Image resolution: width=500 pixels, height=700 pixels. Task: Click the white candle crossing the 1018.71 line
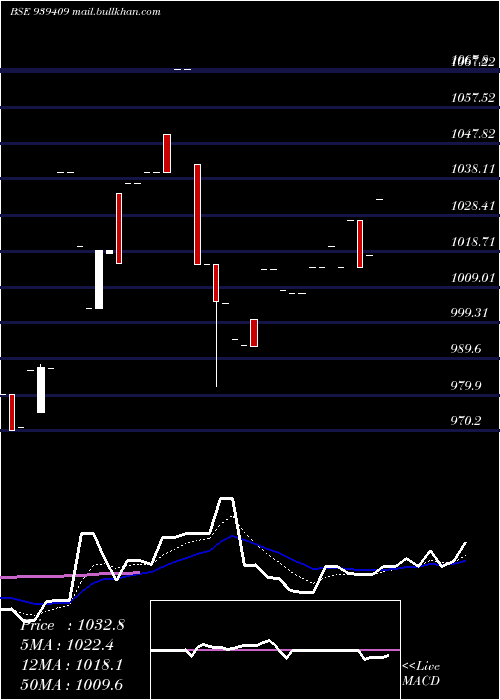[x=99, y=279]
